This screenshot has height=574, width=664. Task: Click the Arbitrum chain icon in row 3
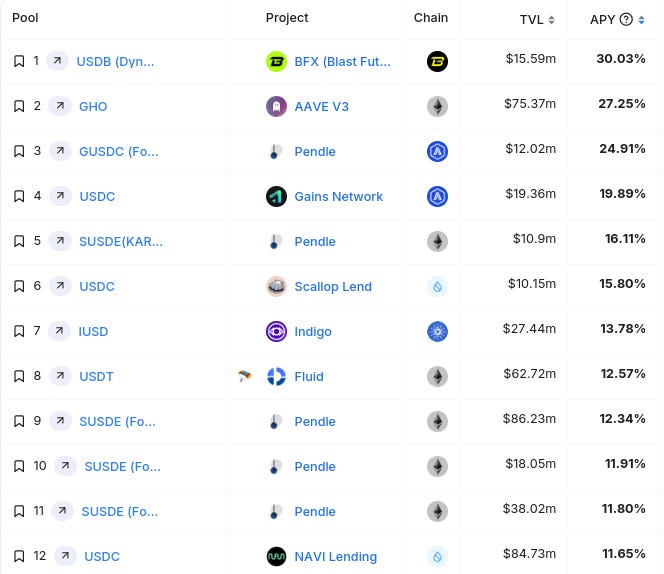point(437,151)
